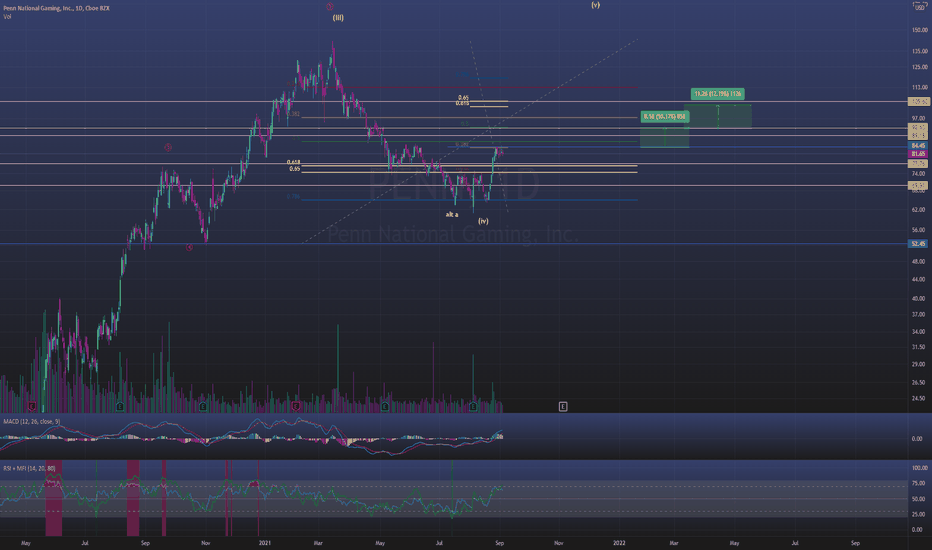932x550 pixels.
Task: Click the 24.50 price axis label
Action: 920,398
